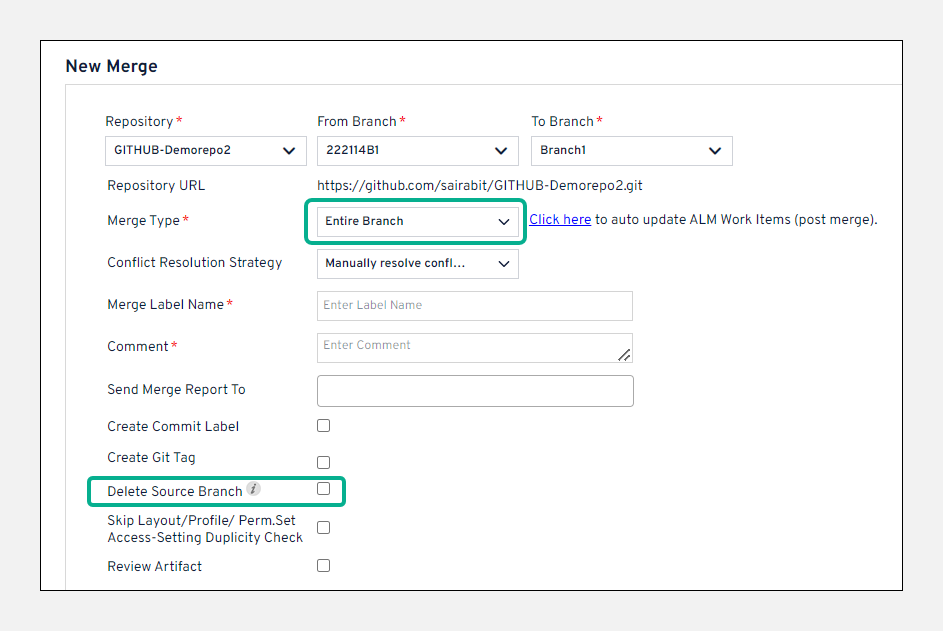Click the 'Click here' ALM link
The image size is (943, 631).
pos(560,220)
